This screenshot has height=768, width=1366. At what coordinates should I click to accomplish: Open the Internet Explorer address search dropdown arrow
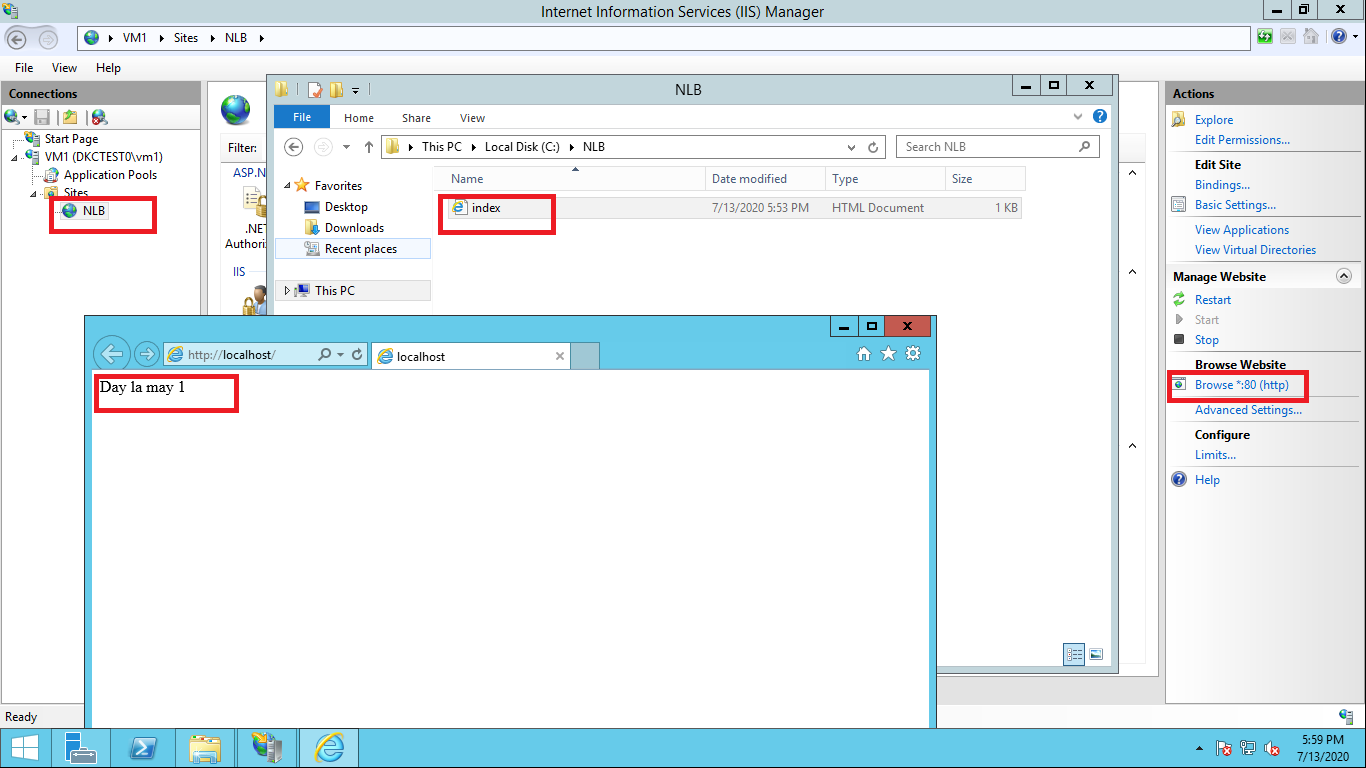click(x=341, y=354)
